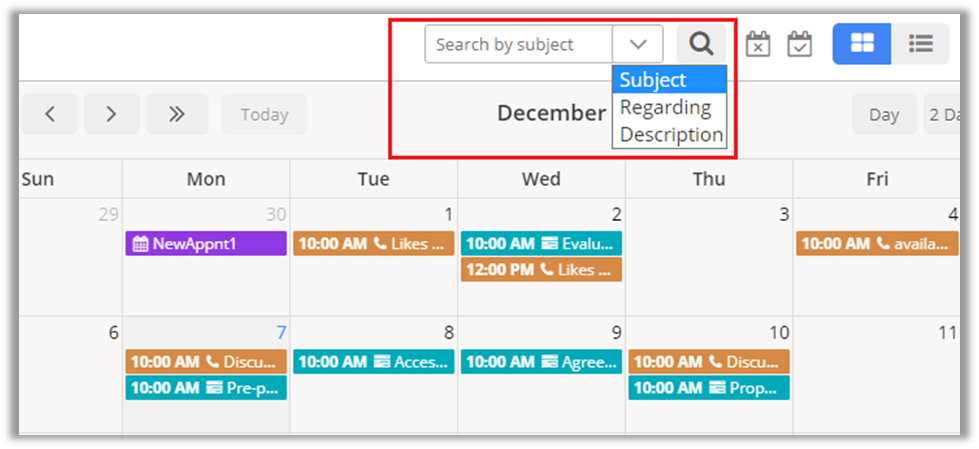Select Subject option in dropdown
Image resolution: width=979 pixels, height=449 pixels.
[668, 80]
